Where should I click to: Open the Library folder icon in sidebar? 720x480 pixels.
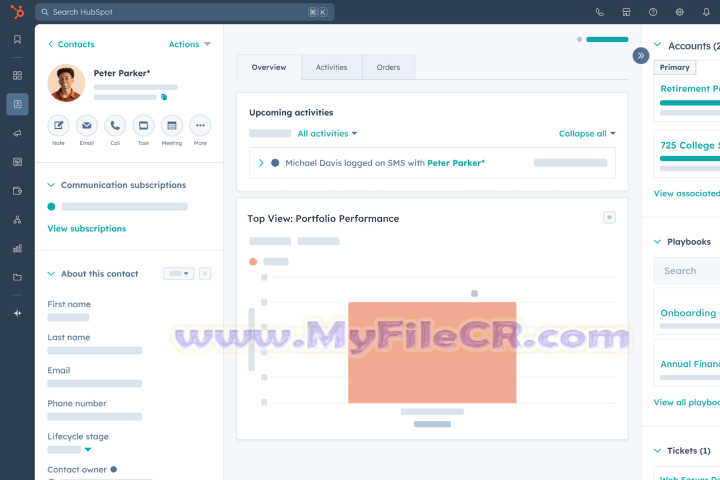[x=17, y=277]
